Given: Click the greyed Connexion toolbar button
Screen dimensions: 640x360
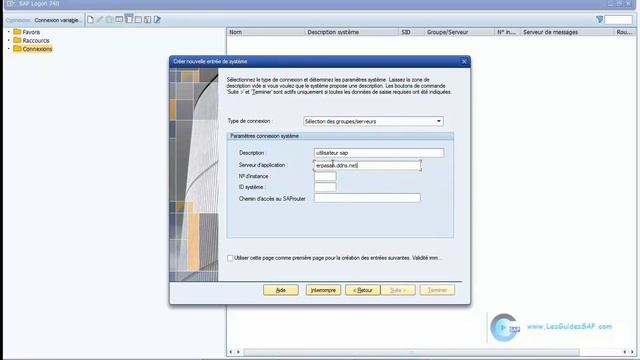Looking at the screenshot, I should tap(18, 20).
